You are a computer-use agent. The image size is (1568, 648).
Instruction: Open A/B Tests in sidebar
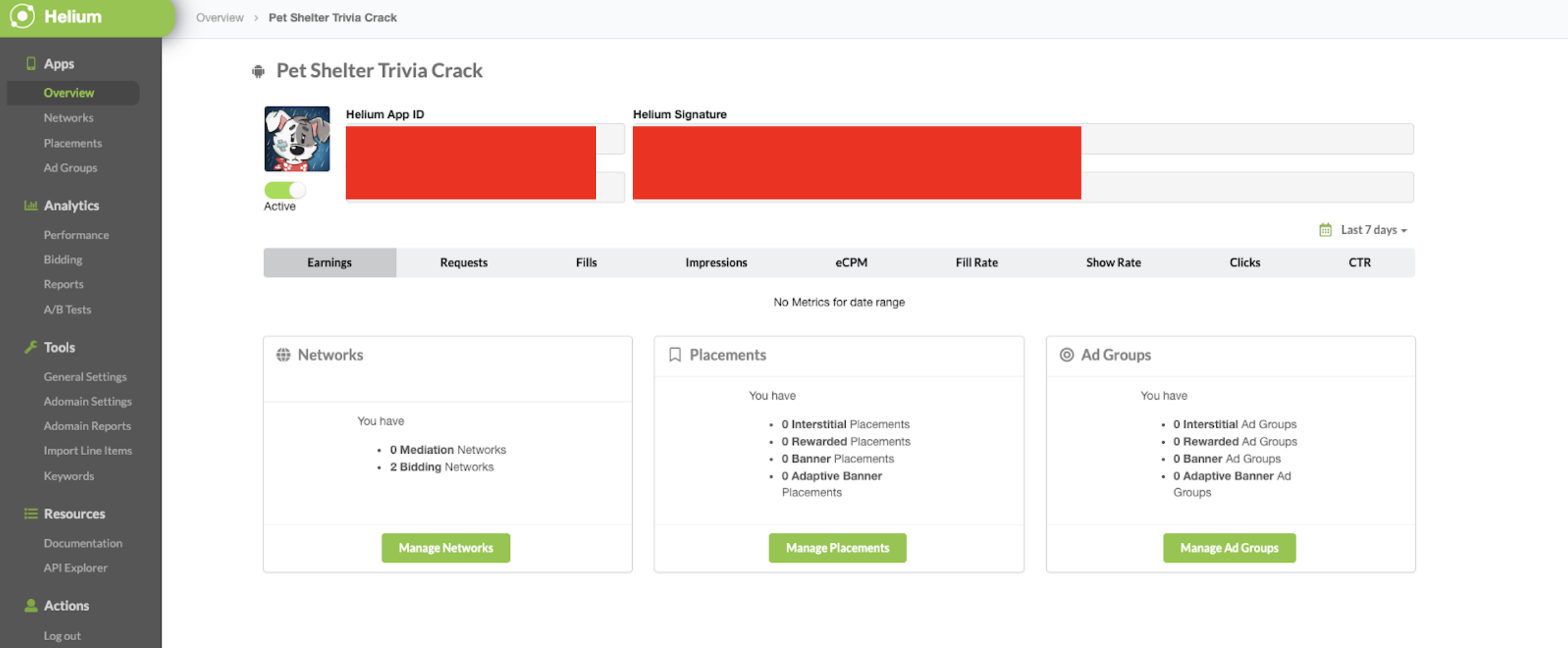click(x=67, y=310)
